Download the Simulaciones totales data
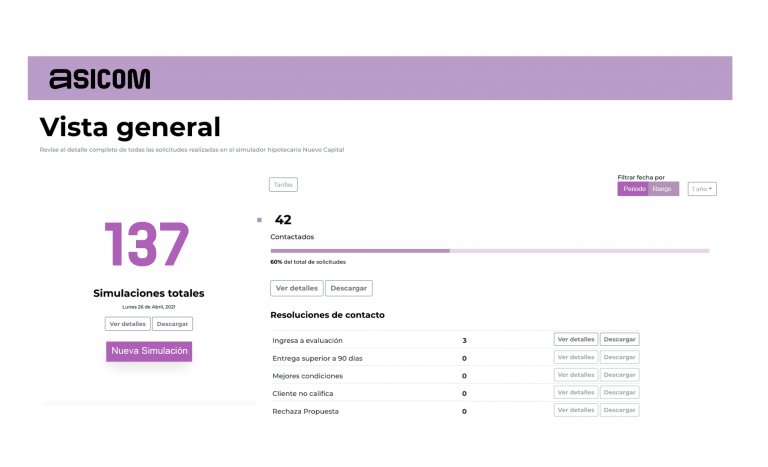768x467 pixels. pos(173,324)
